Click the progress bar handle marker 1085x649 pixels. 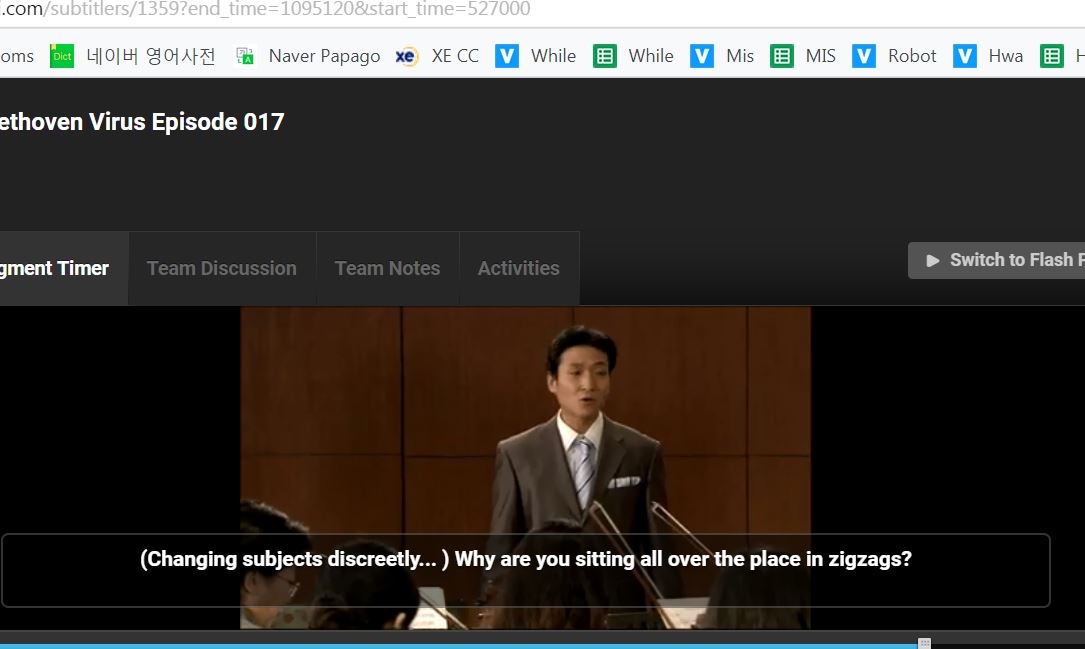click(x=924, y=643)
